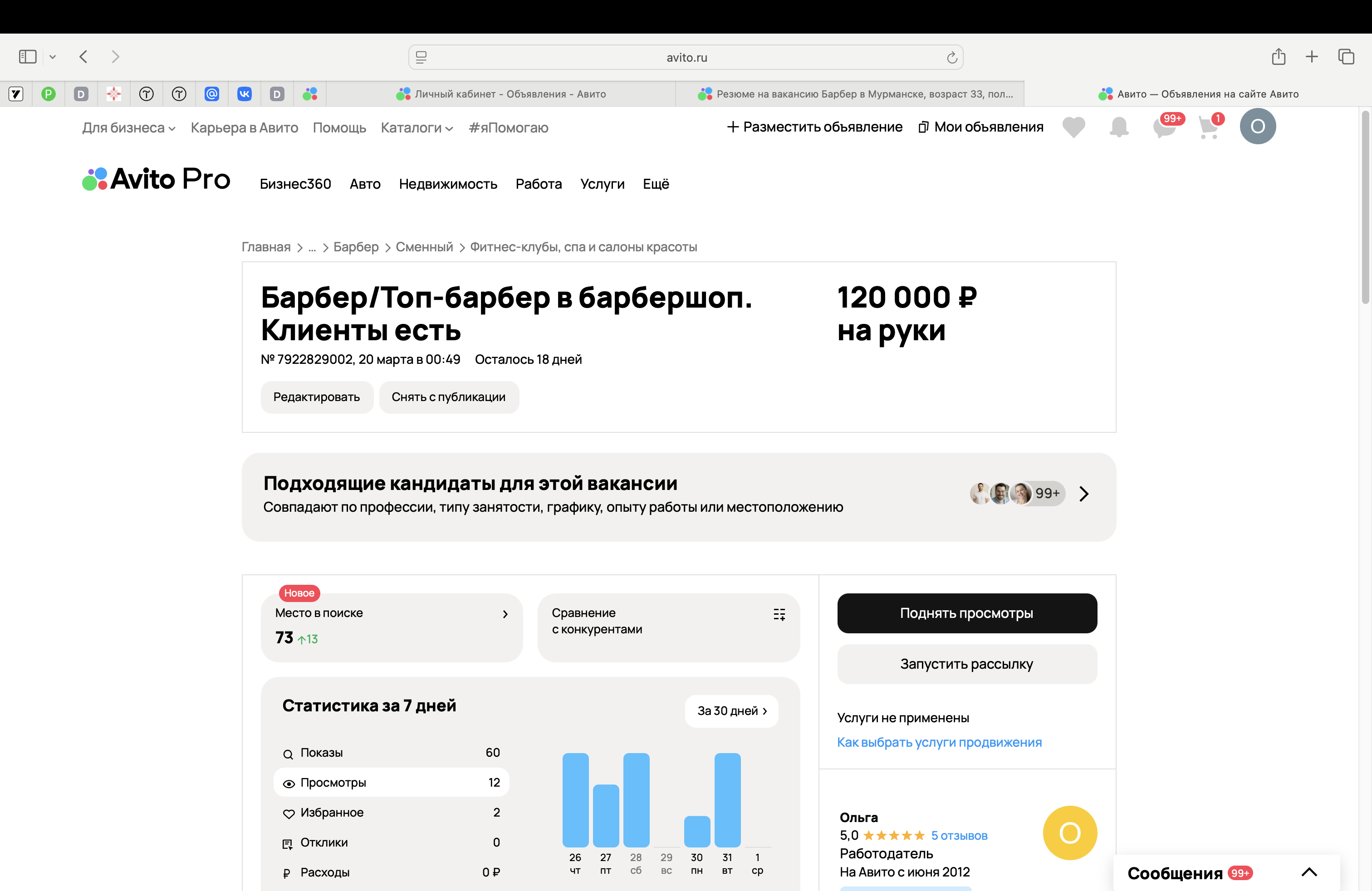Open the Avito dots pinned tab

[x=310, y=94]
